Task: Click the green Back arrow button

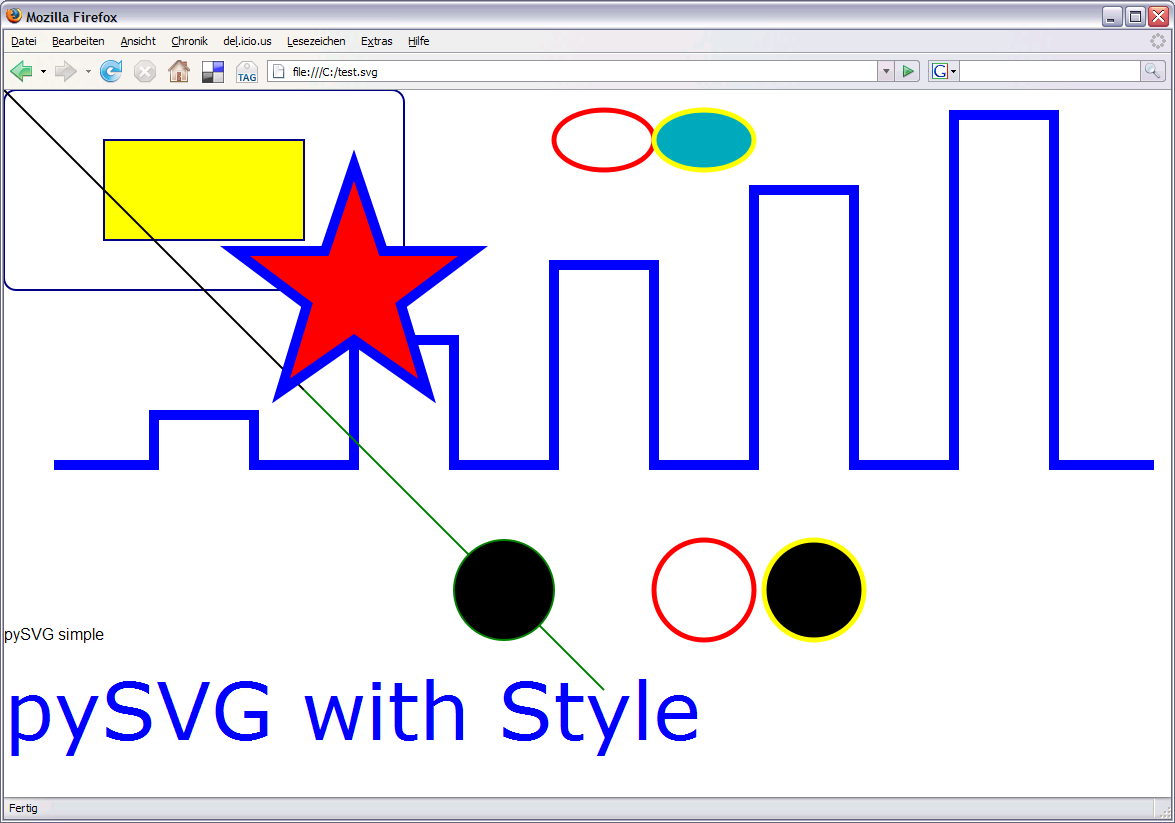Action: [x=21, y=71]
